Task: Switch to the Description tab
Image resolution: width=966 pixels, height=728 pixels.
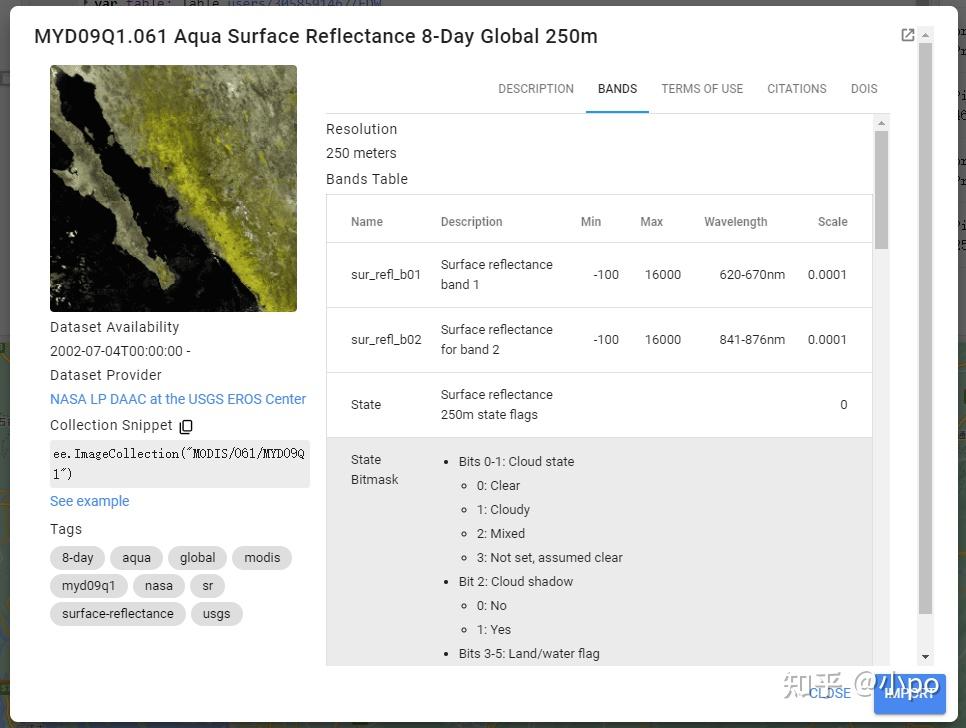Action: pyautogui.click(x=536, y=89)
